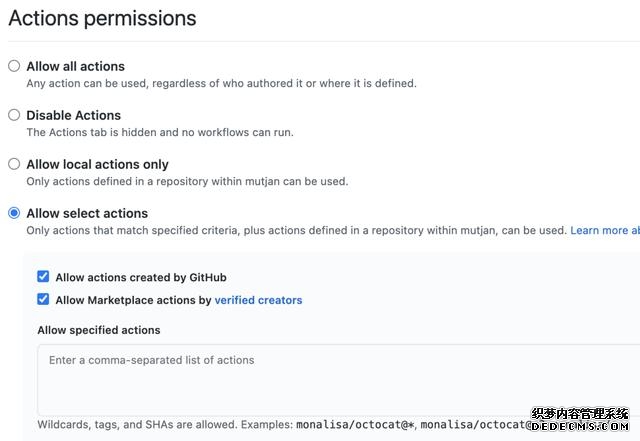
Task: Click the "Disable Actions" label text
Action: point(73,115)
